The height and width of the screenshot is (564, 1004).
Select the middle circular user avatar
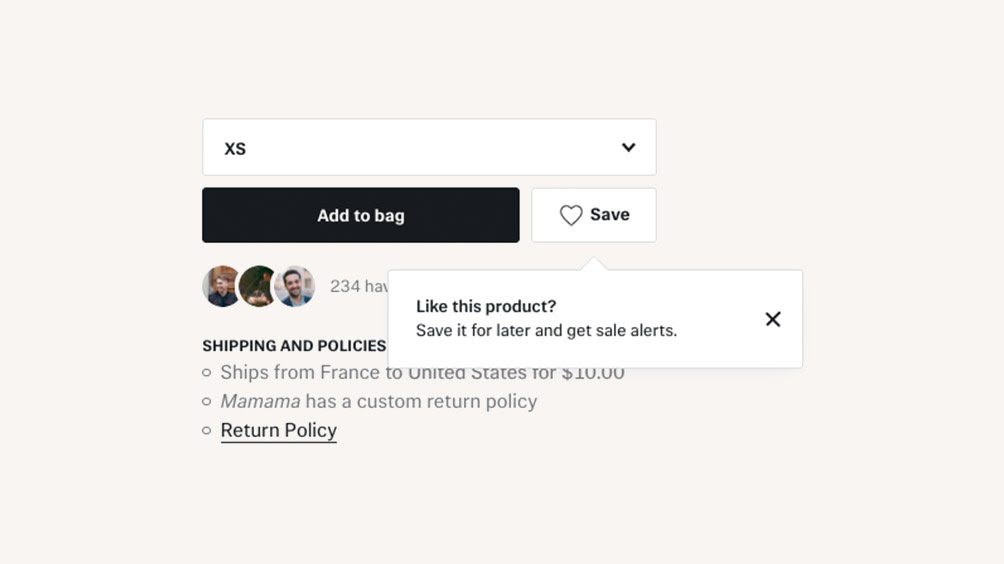point(258,286)
